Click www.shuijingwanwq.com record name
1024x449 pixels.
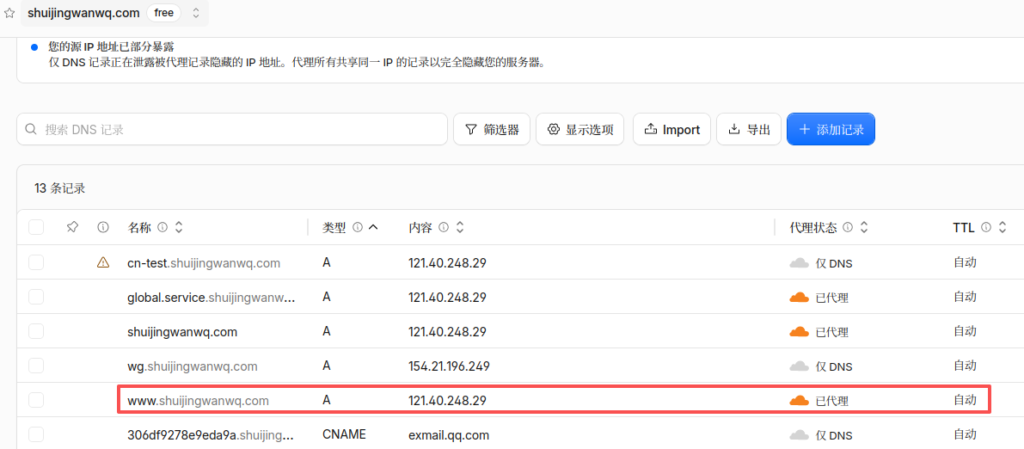coord(198,401)
